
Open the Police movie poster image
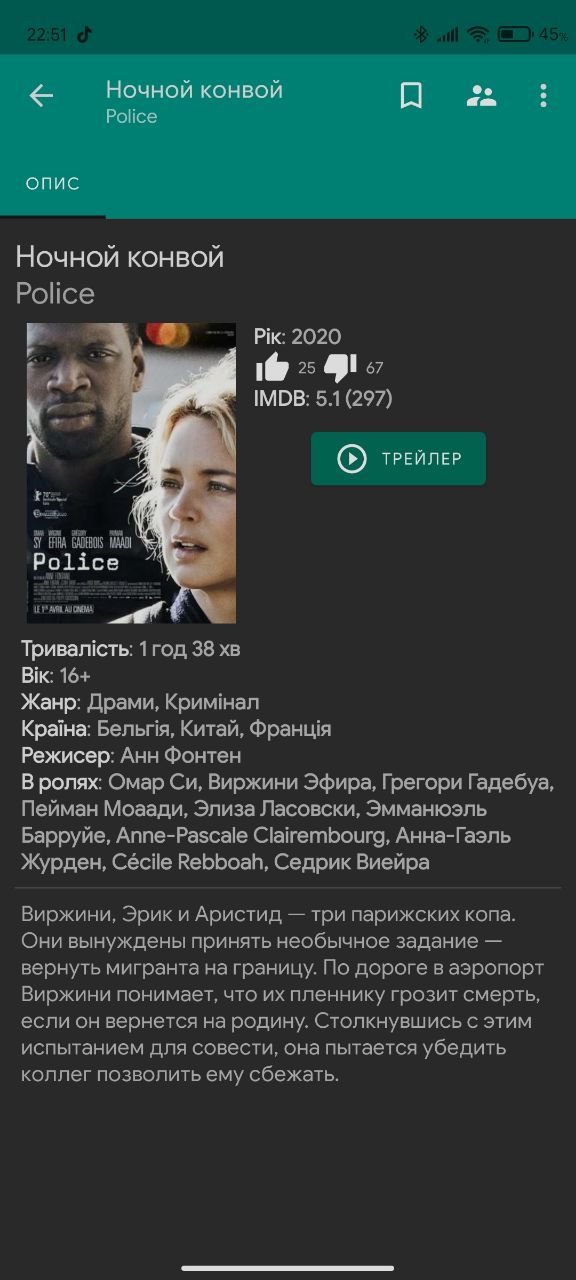tap(131, 473)
